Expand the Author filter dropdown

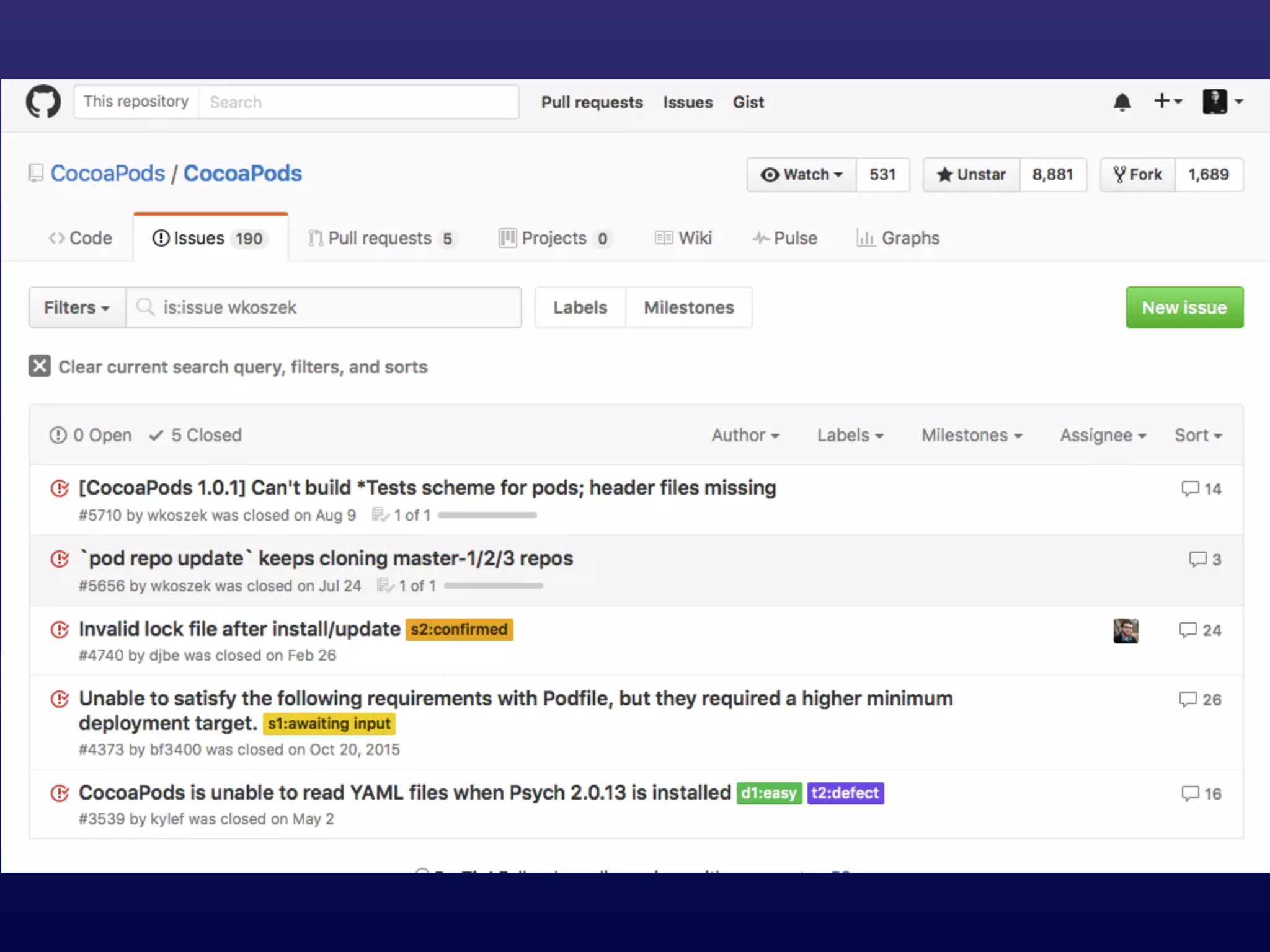745,435
